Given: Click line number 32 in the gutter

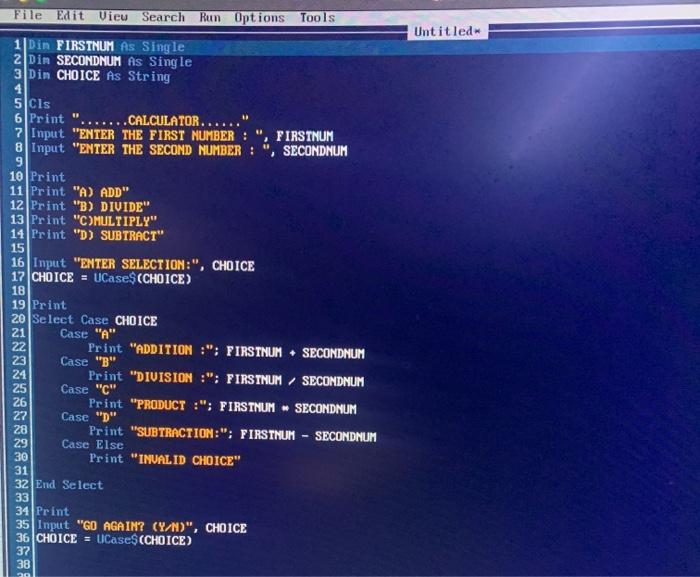Looking at the screenshot, I should [x=22, y=484].
